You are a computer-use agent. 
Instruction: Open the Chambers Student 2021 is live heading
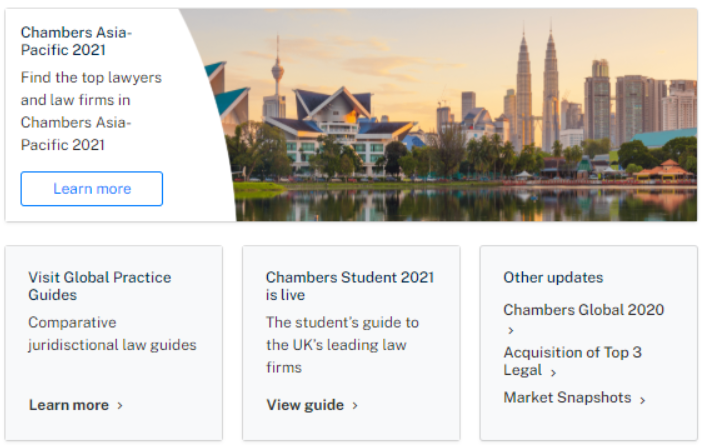pos(349,286)
